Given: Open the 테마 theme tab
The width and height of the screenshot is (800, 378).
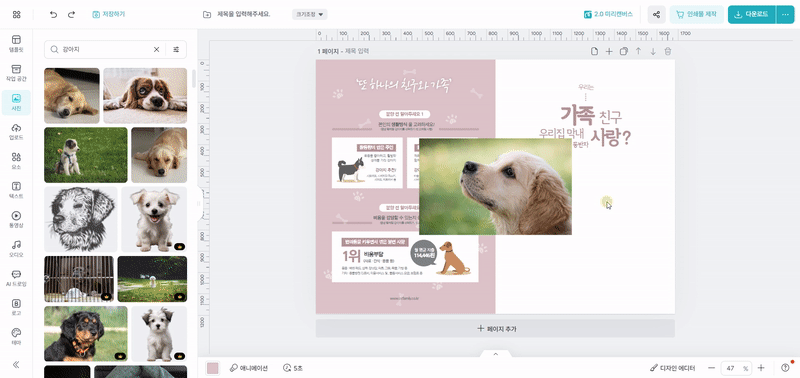Looking at the screenshot, I should coord(16,337).
